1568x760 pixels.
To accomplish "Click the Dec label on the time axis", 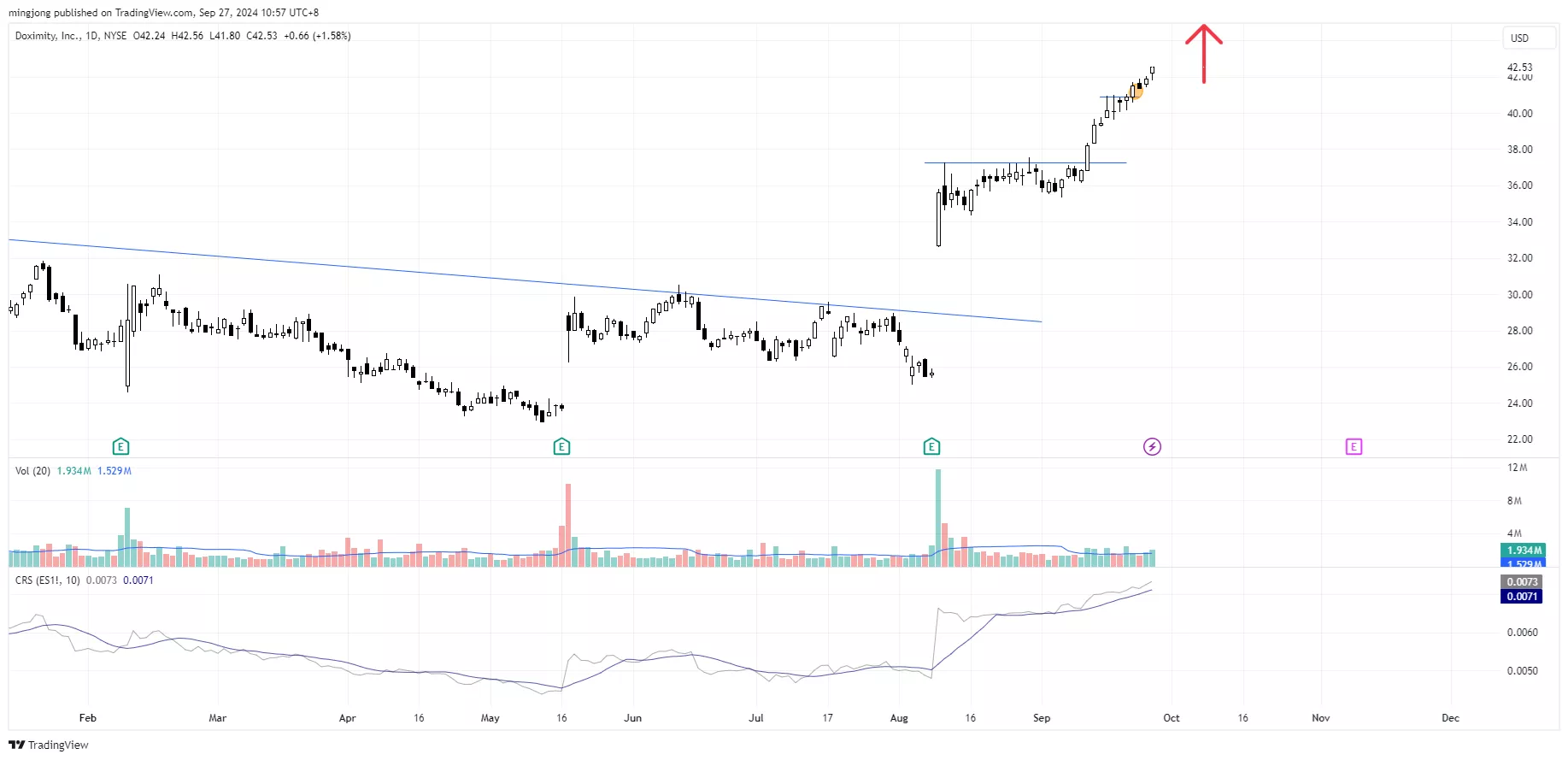I will click(1451, 718).
